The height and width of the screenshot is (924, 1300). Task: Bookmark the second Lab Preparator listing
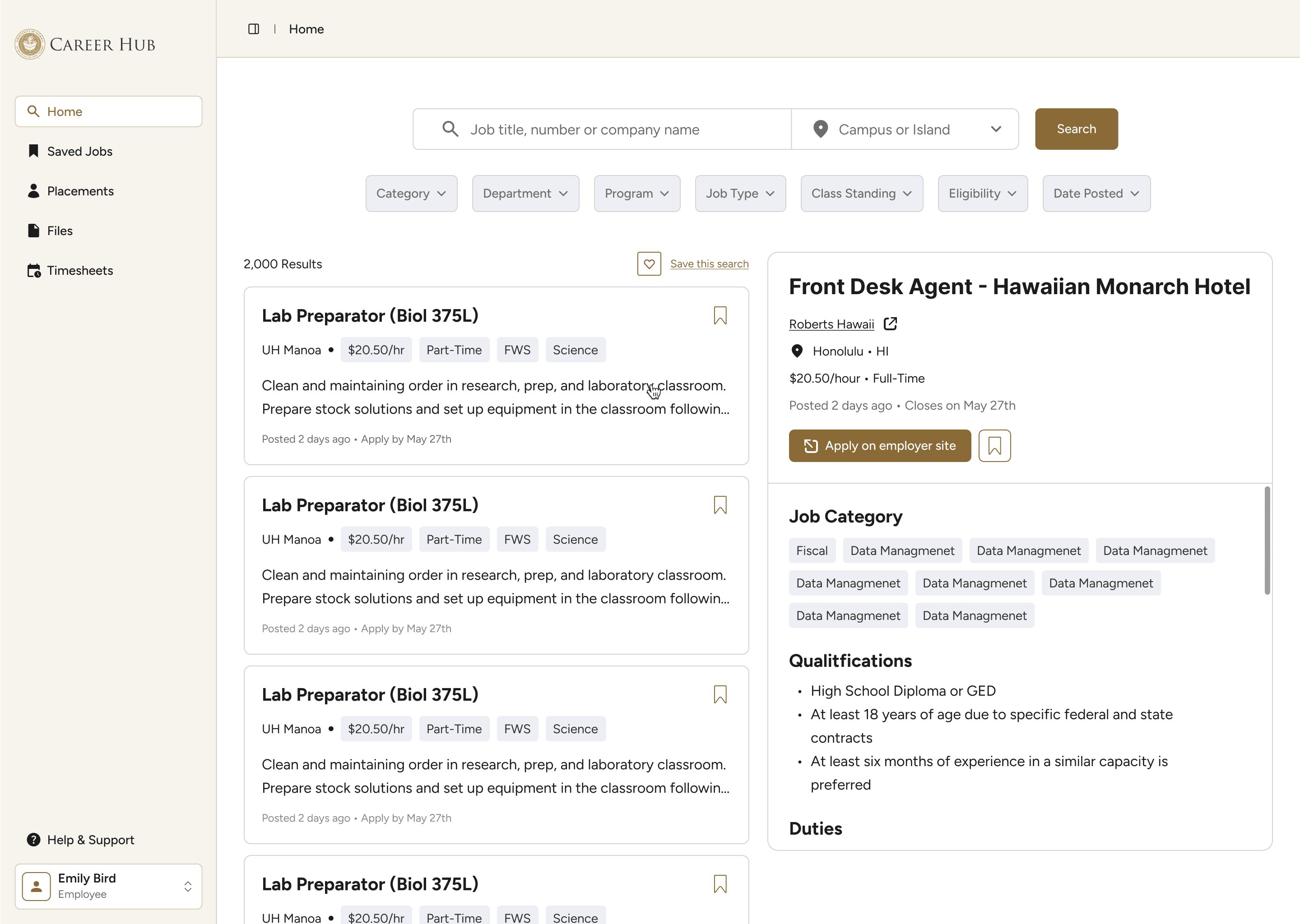coord(720,505)
